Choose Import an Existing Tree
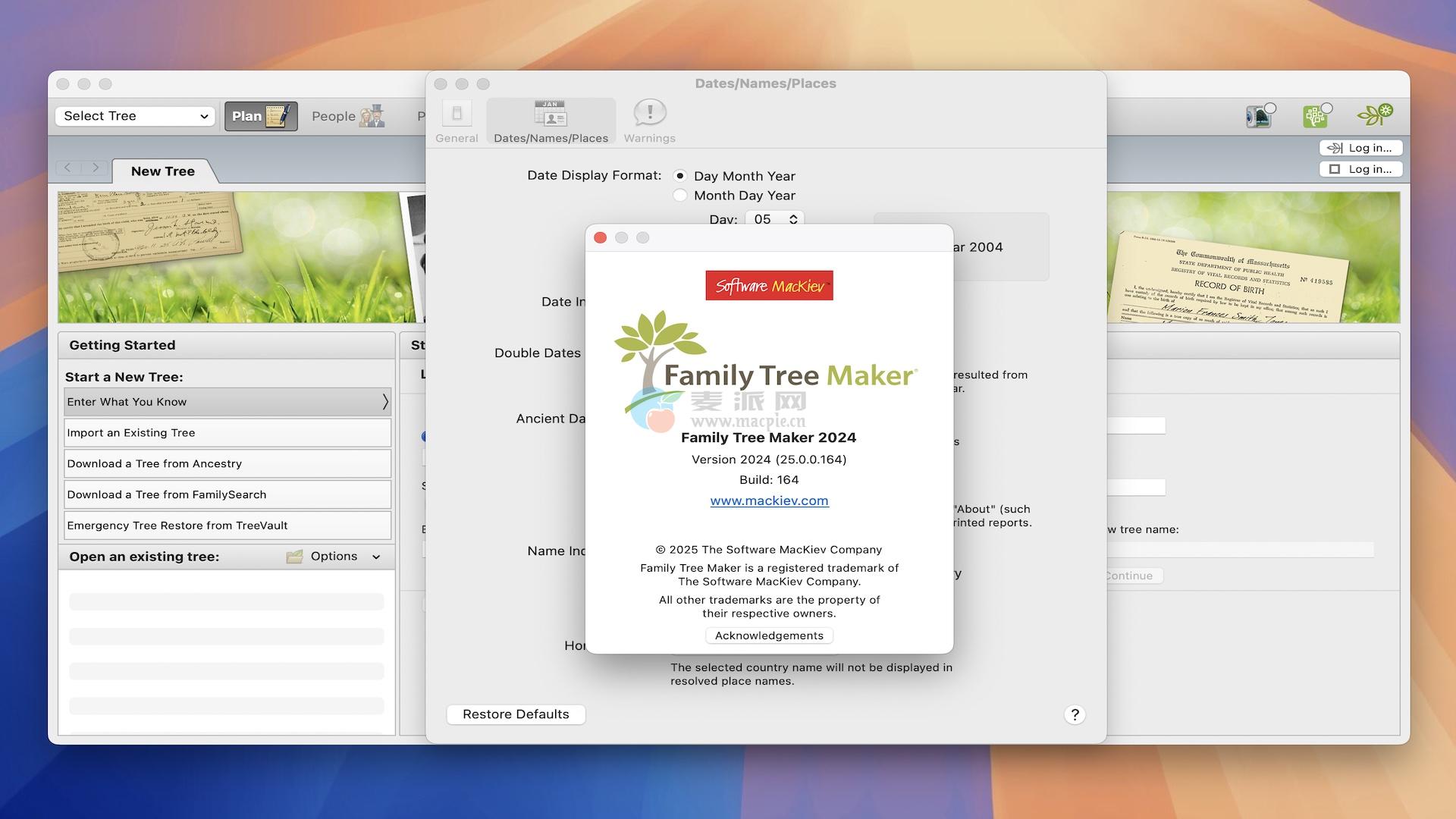This screenshot has height=819, width=1456. (227, 433)
